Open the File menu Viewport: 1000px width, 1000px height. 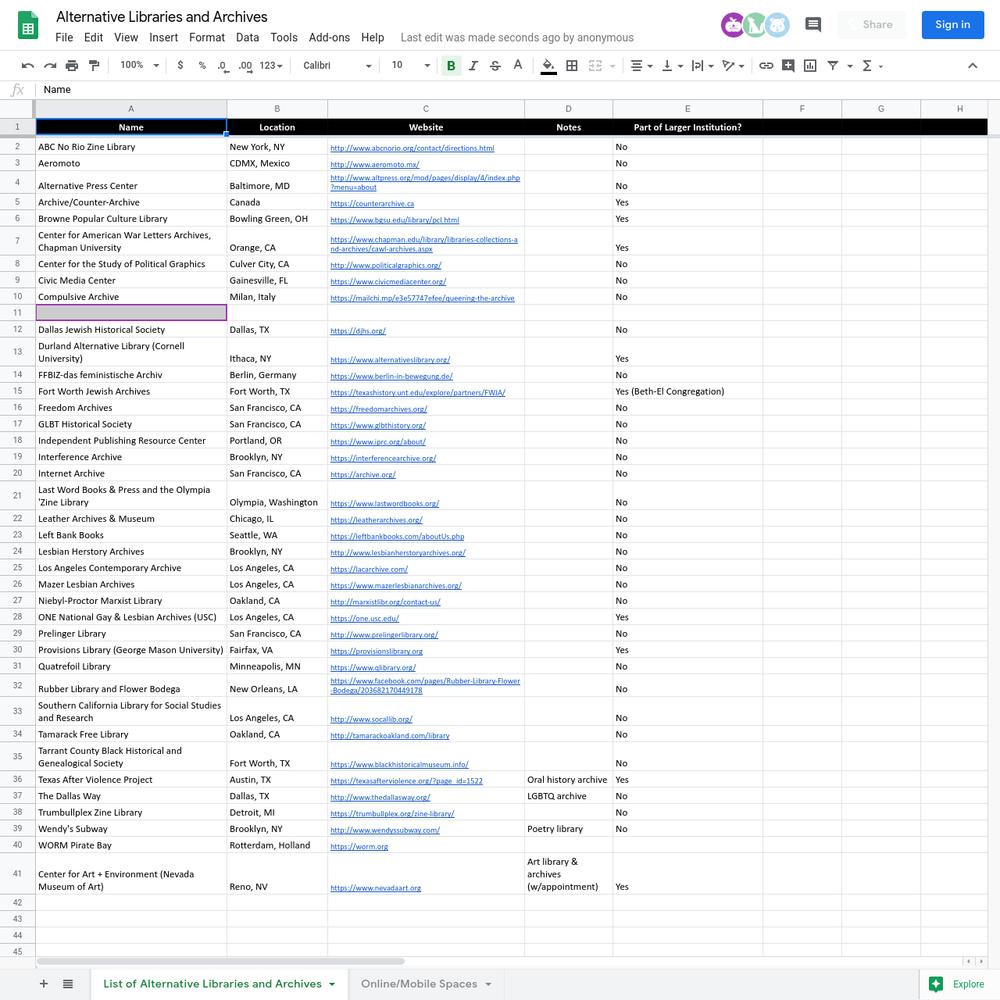click(x=64, y=38)
